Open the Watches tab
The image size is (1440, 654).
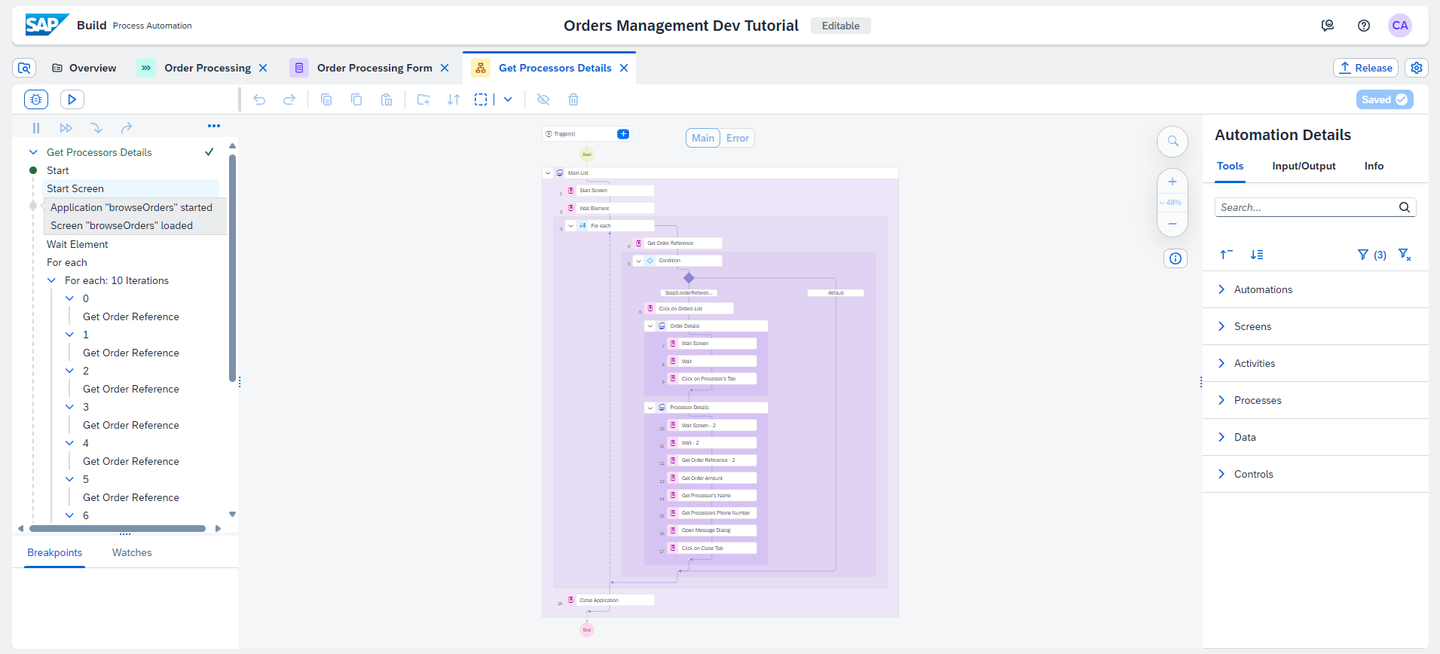[x=132, y=552]
